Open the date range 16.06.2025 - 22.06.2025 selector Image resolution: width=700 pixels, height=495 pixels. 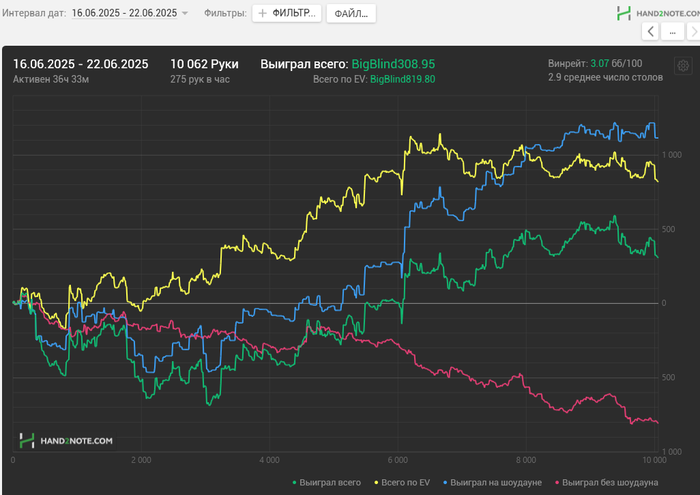point(124,13)
